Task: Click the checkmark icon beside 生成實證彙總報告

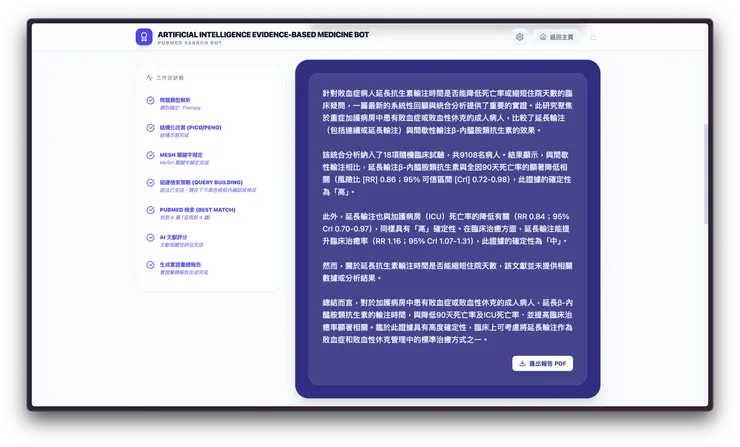Action: pyautogui.click(x=150, y=265)
